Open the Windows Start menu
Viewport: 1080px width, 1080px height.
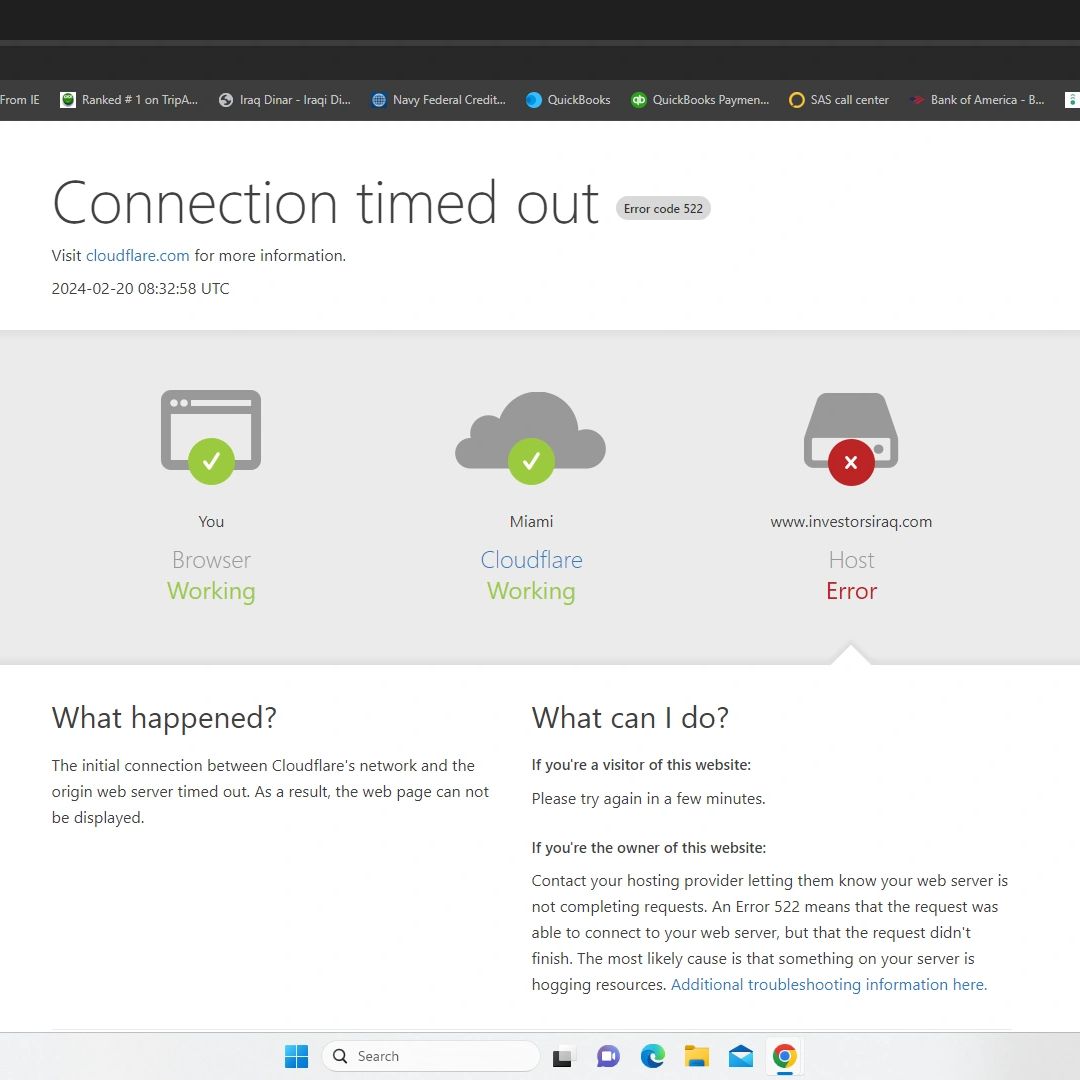[x=296, y=1056]
